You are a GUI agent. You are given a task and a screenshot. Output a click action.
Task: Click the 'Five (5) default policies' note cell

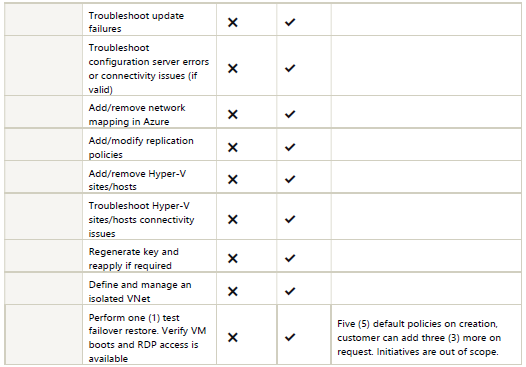point(426,335)
